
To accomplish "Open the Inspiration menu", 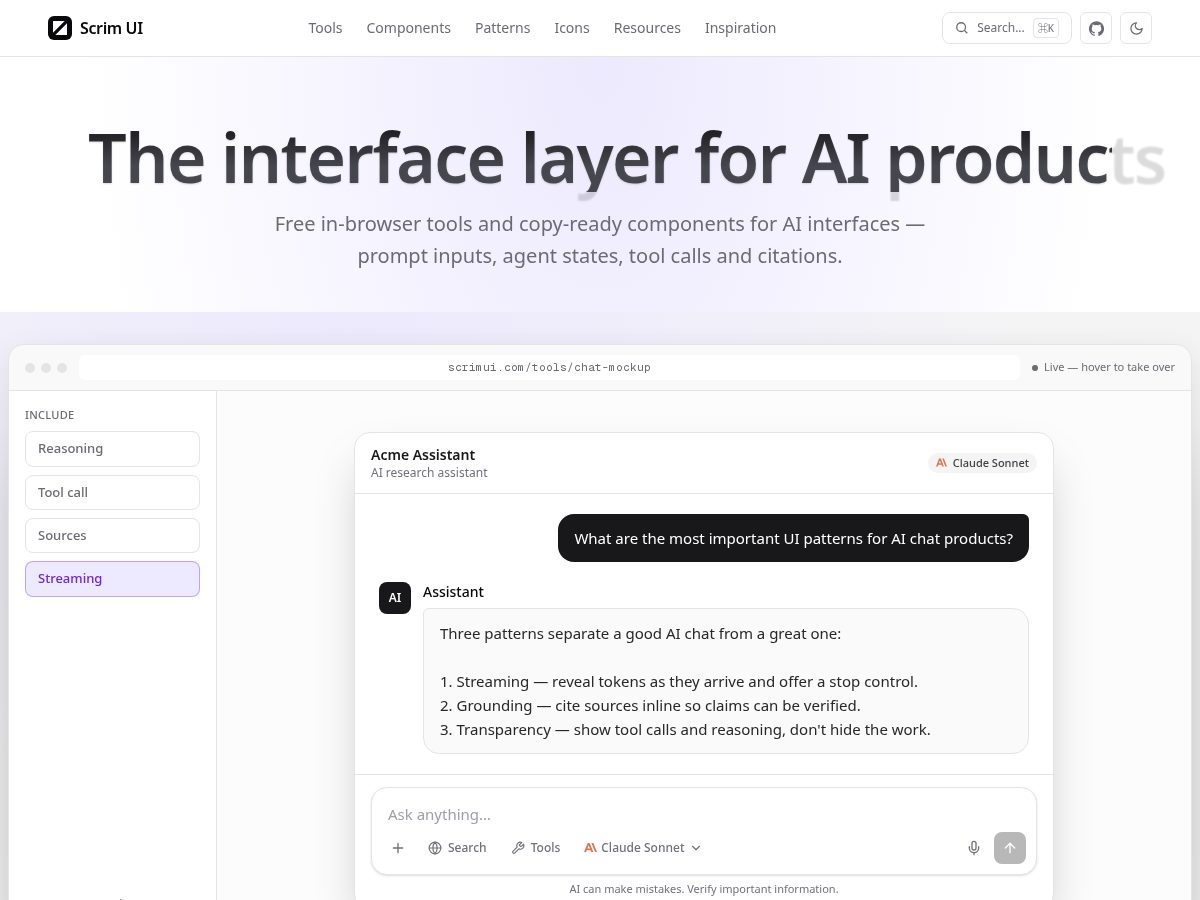I will [740, 28].
